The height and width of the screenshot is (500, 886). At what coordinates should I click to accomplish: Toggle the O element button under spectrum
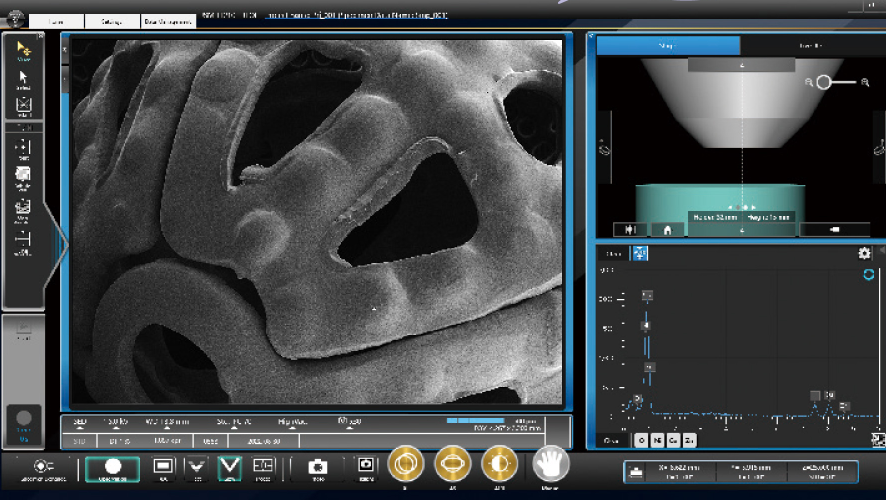641,440
